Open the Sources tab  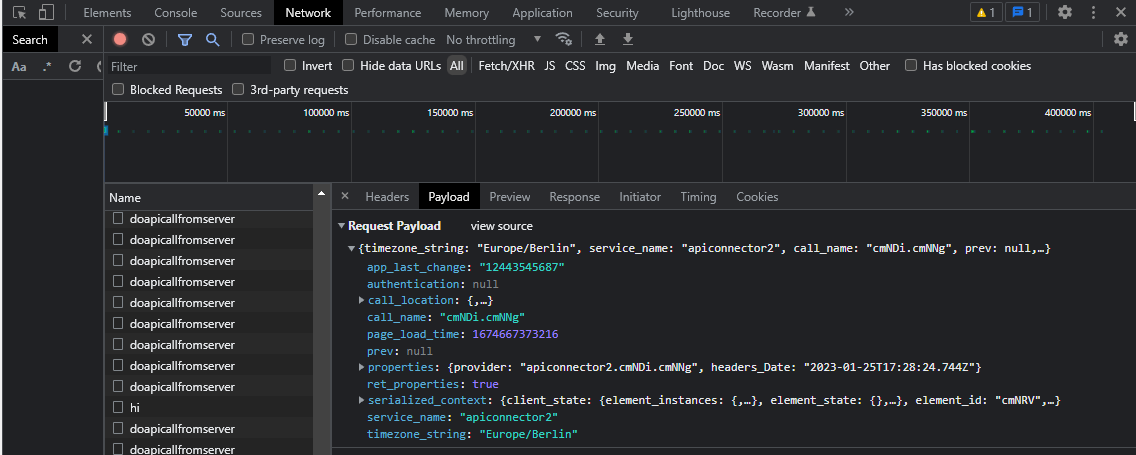(x=241, y=12)
